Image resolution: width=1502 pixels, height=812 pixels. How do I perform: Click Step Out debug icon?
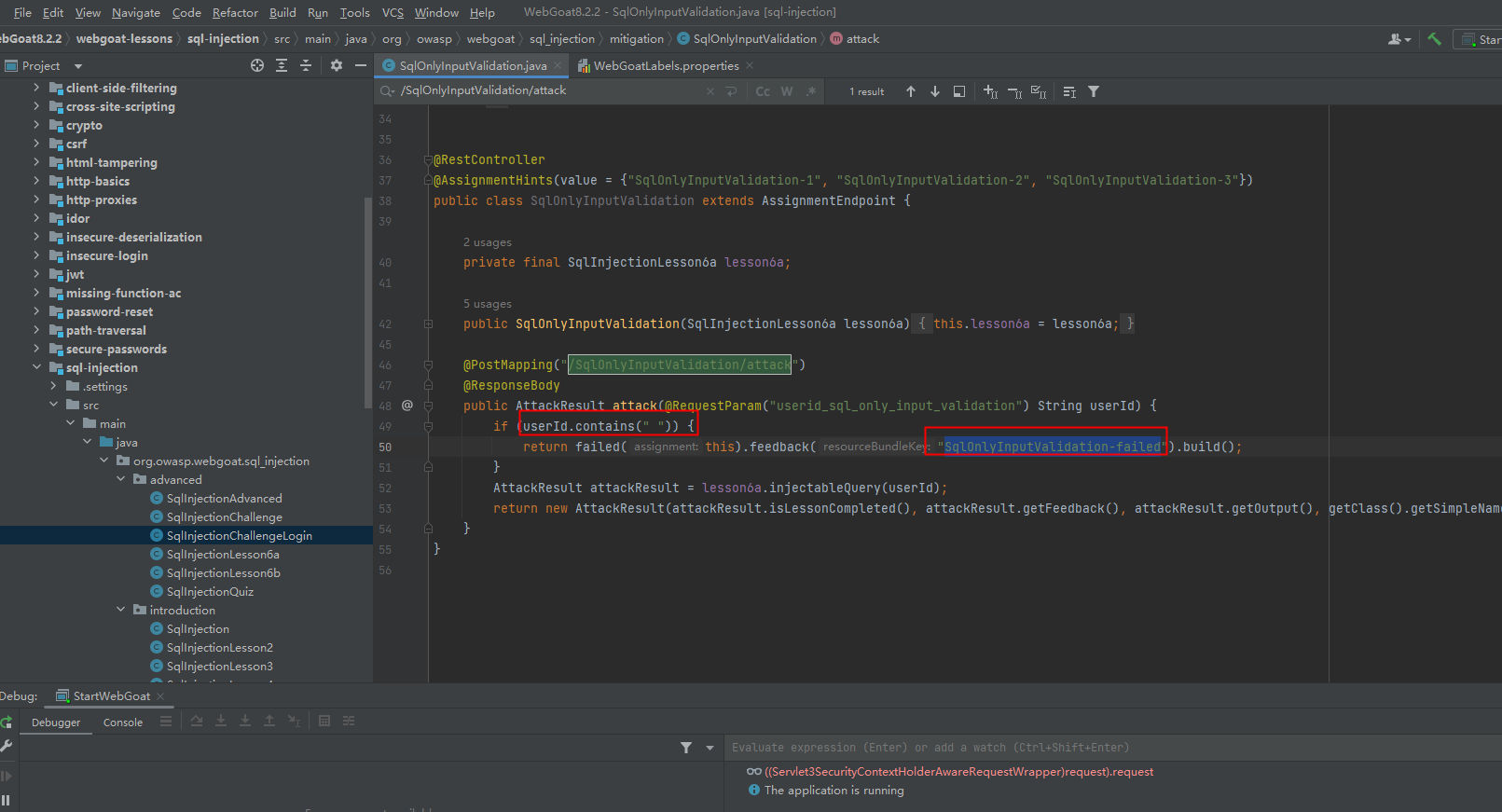pos(269,721)
